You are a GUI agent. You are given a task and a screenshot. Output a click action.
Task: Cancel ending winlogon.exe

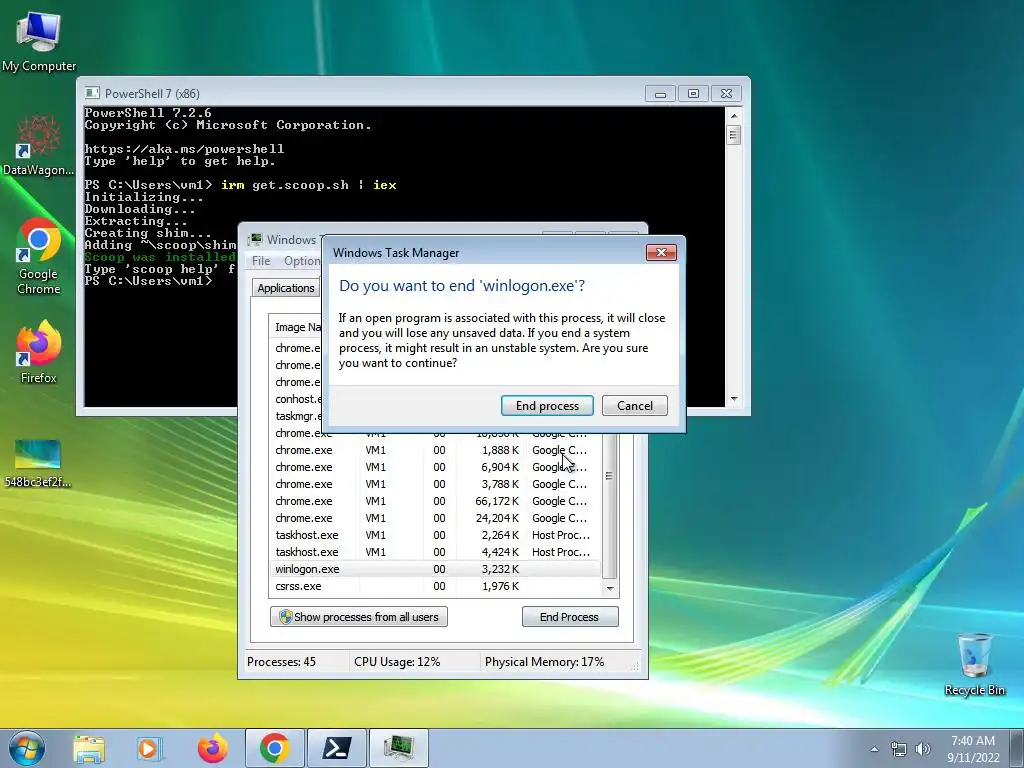pyautogui.click(x=635, y=406)
